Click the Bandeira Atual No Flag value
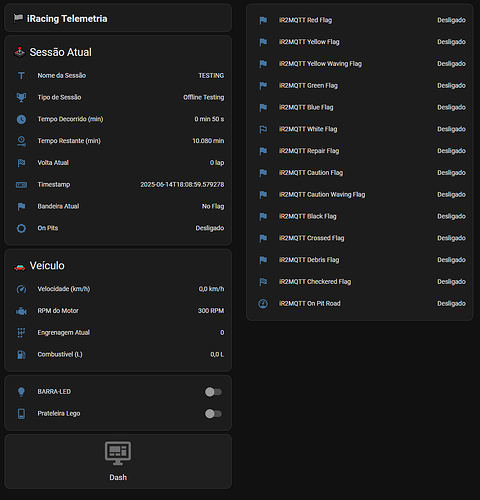This screenshot has height=500, width=480. tap(213, 206)
